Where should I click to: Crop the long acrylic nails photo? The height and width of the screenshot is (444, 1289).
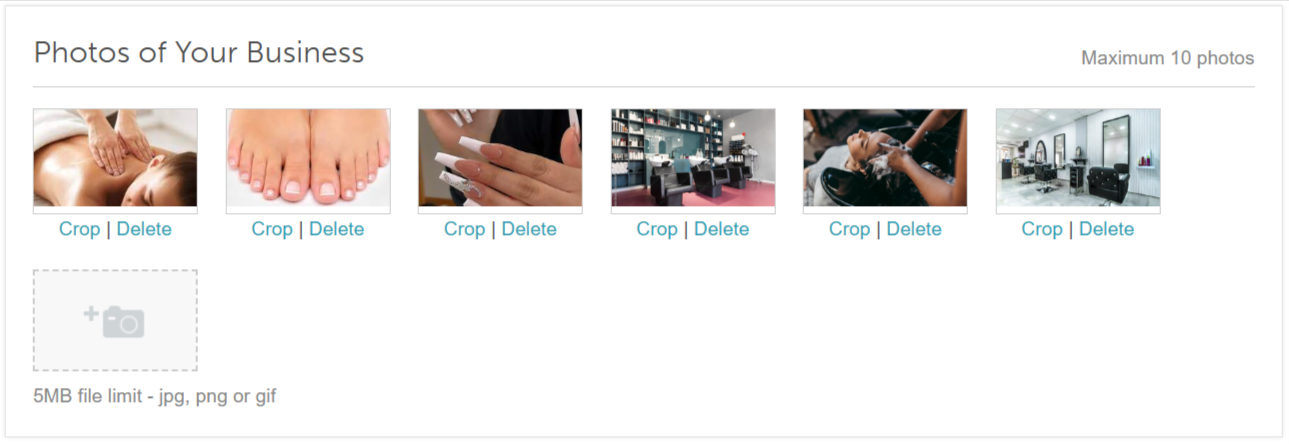click(464, 229)
